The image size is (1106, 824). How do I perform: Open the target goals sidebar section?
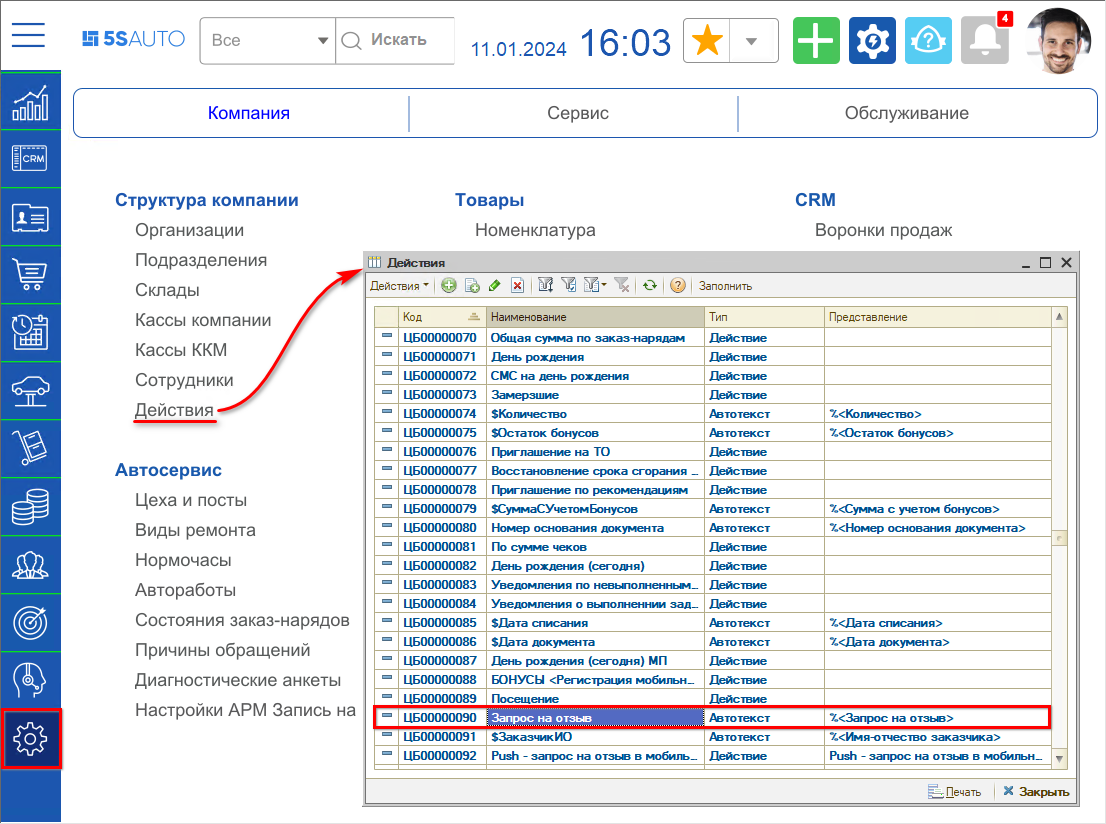[30, 622]
